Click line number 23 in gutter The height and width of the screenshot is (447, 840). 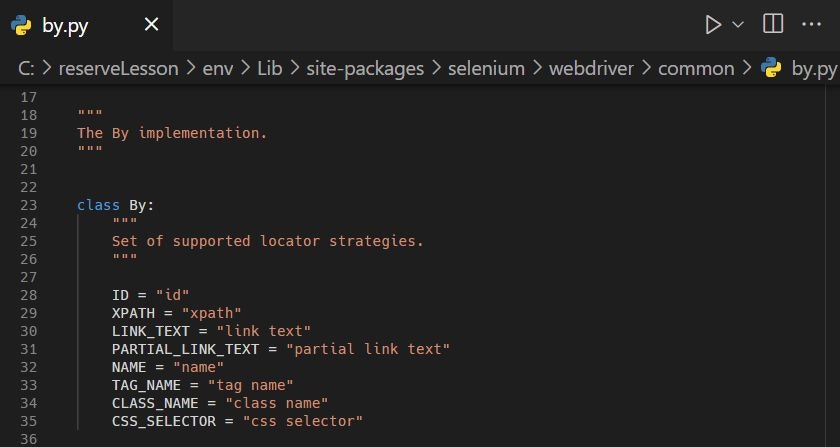(28, 205)
